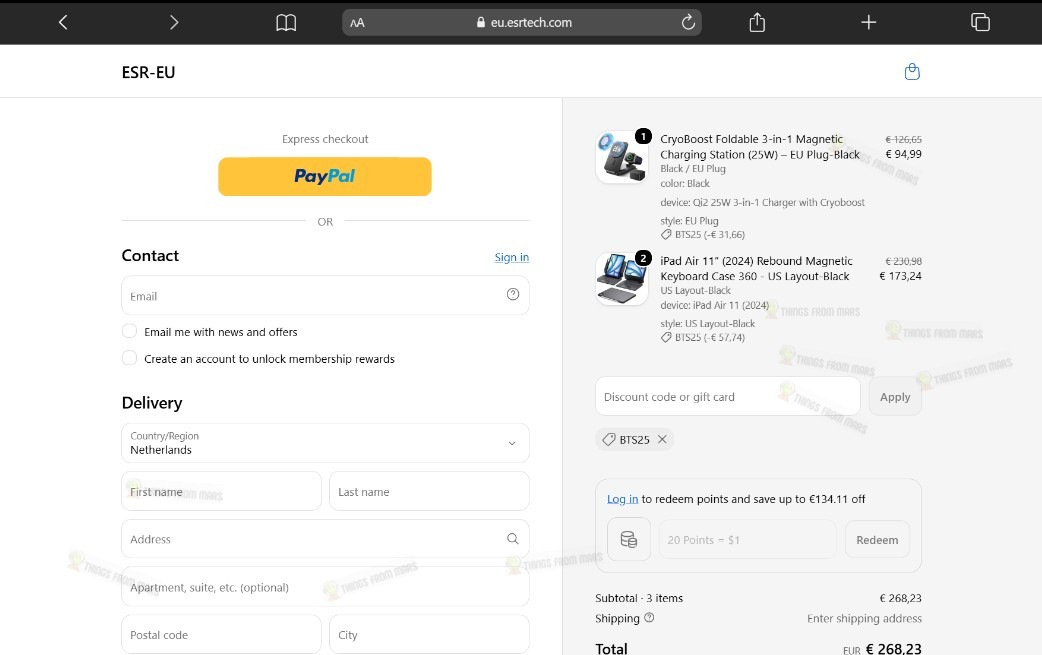Open a new tab with plus icon
Image resolution: width=1042 pixels, height=655 pixels.
tap(869, 23)
